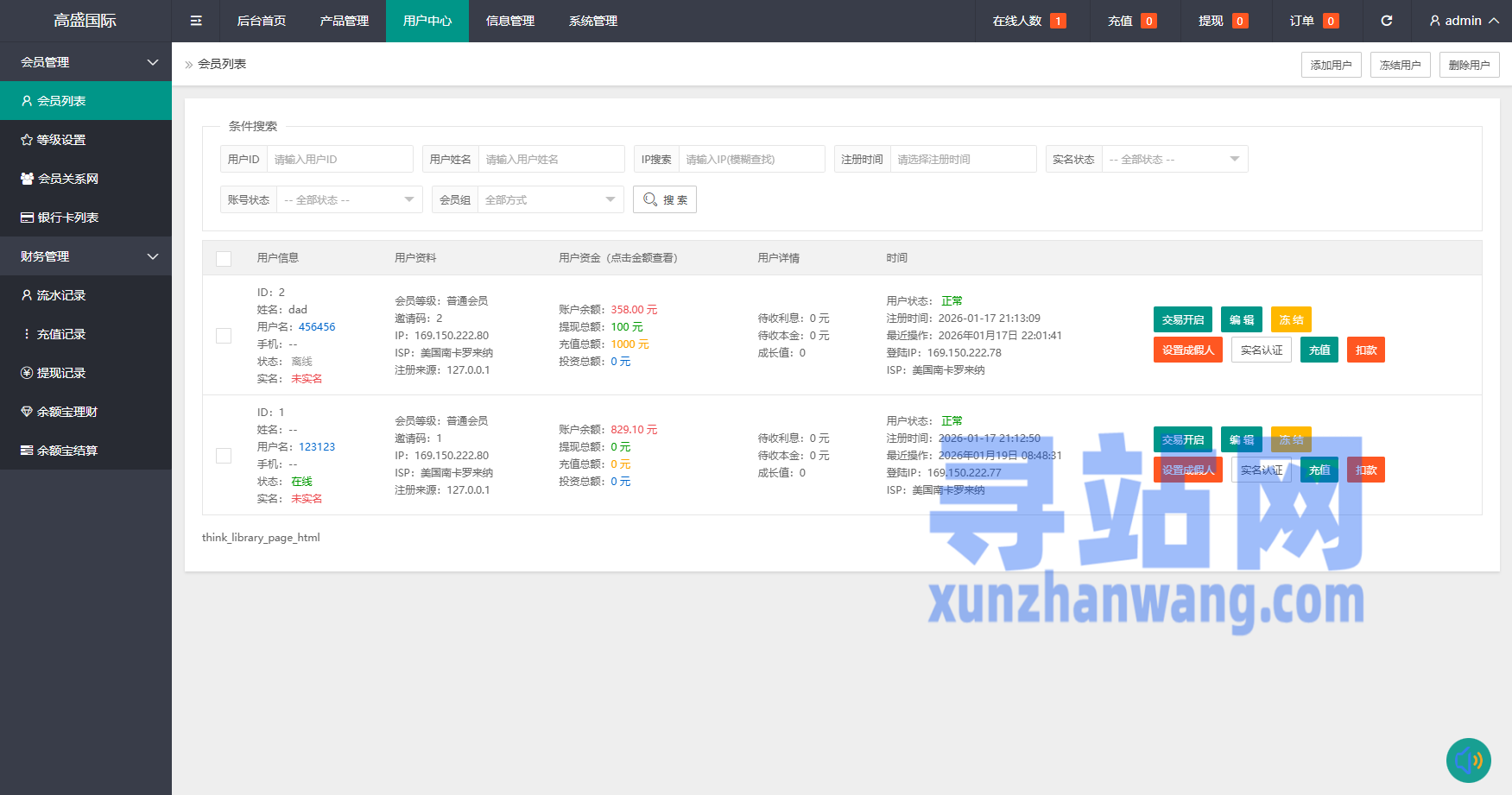Click the 添加用户 button
The width and height of the screenshot is (1512, 795).
1331,65
